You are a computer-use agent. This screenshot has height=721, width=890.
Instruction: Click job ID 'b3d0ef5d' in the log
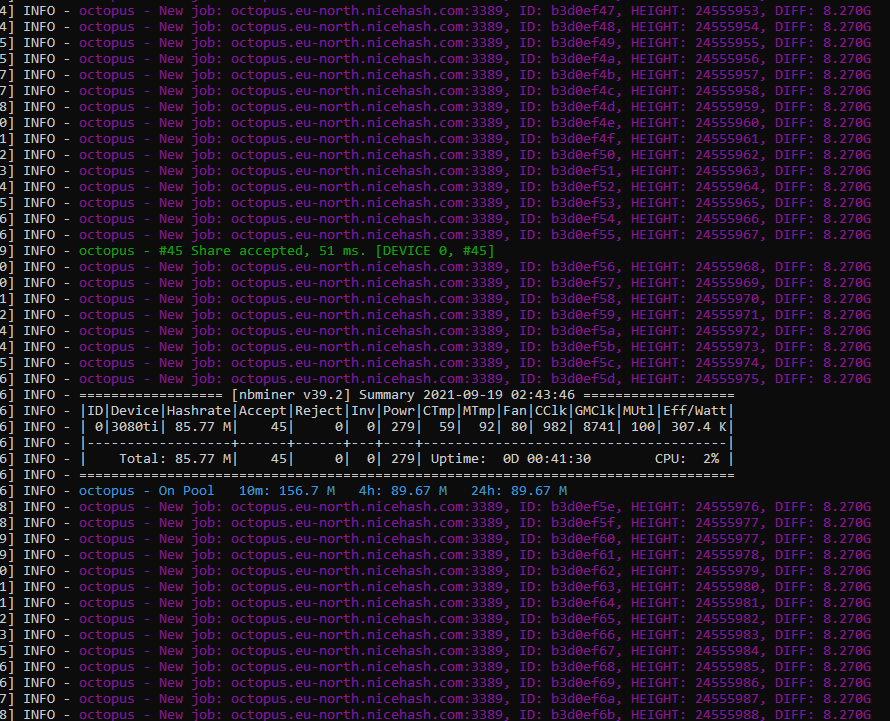pos(583,379)
